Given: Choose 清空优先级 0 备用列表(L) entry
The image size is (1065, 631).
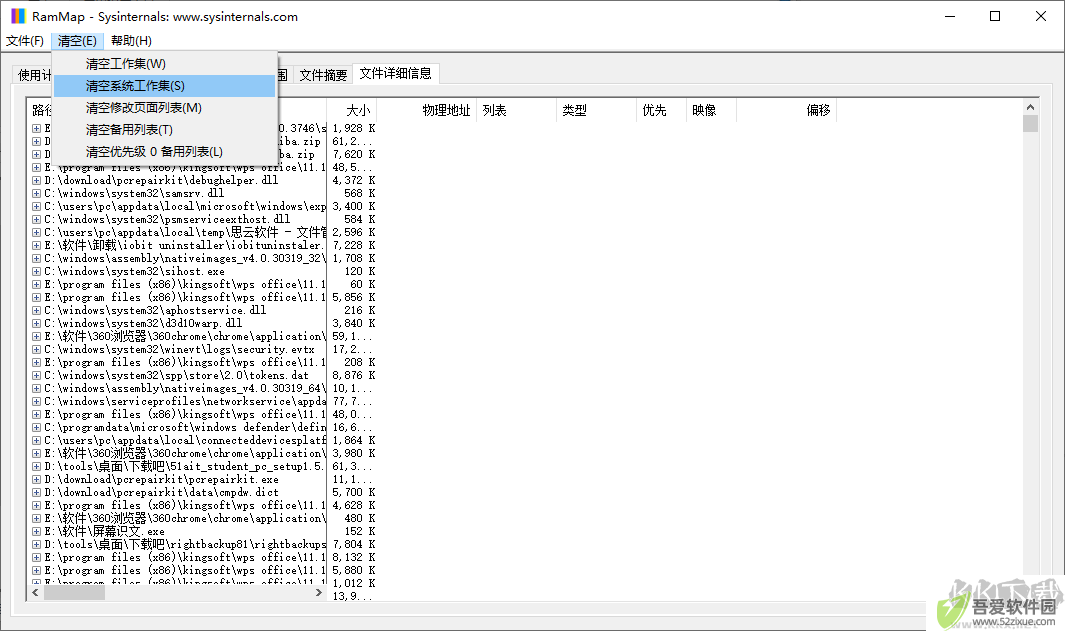Looking at the screenshot, I should pos(164,151).
